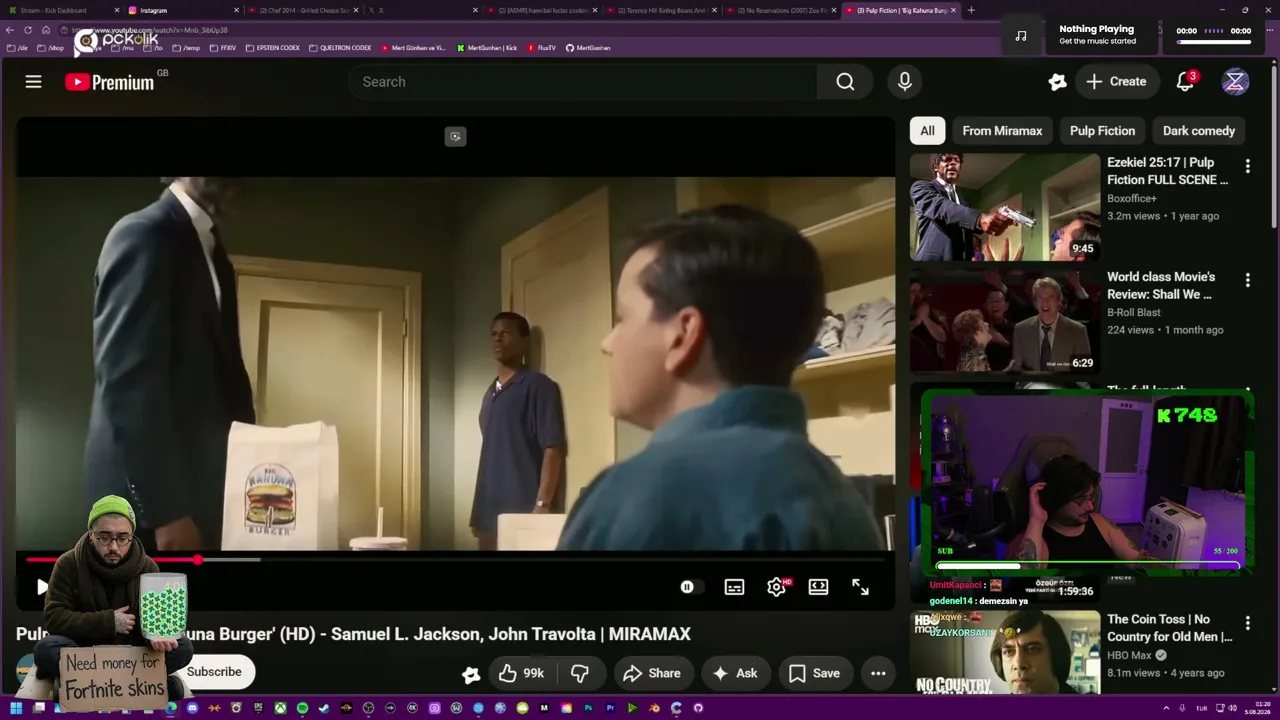This screenshot has width=1280, height=720.
Task: Open the YouTube guide hamburger menu
Action: click(33, 82)
